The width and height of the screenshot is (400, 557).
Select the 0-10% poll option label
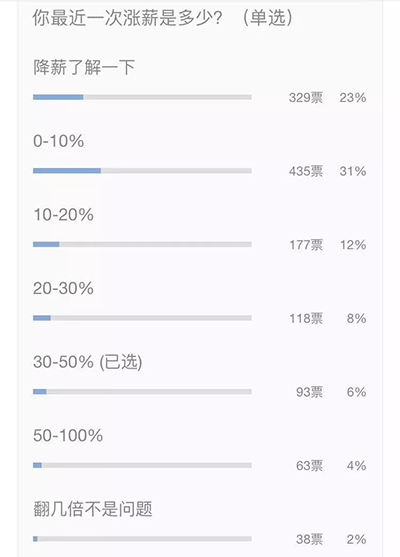(59, 141)
